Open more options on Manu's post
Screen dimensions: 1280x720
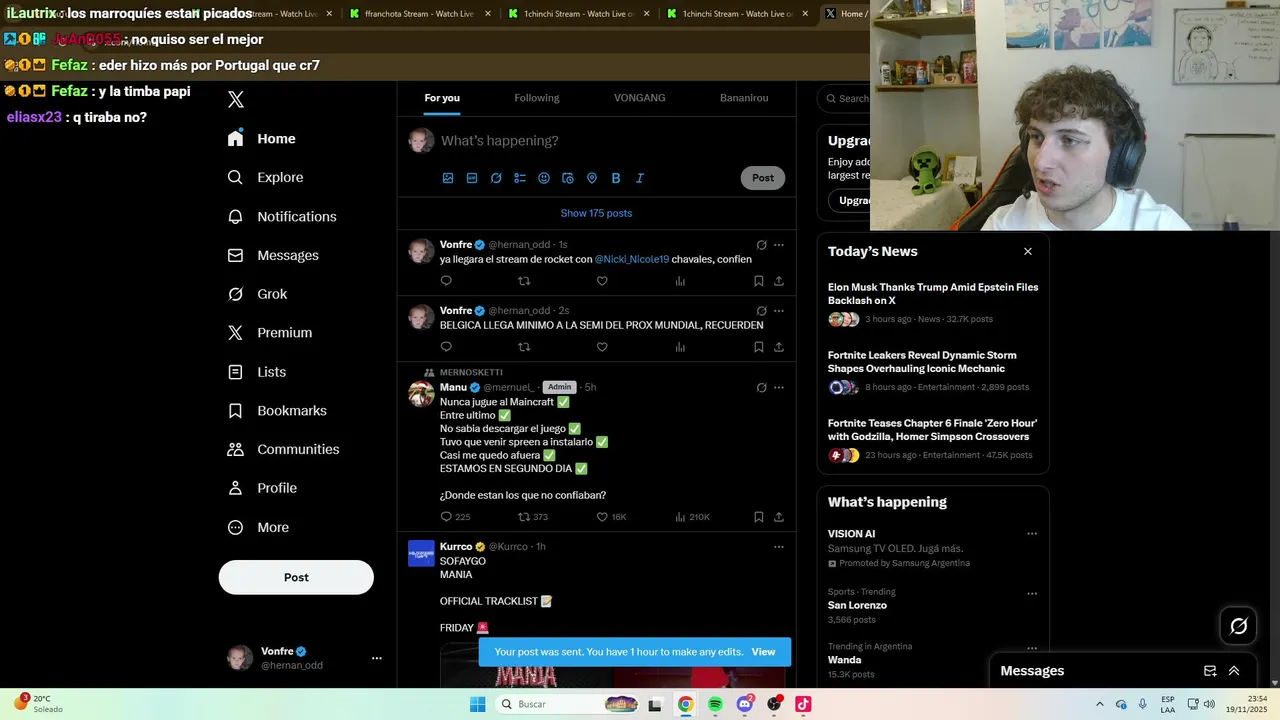pyautogui.click(x=779, y=388)
